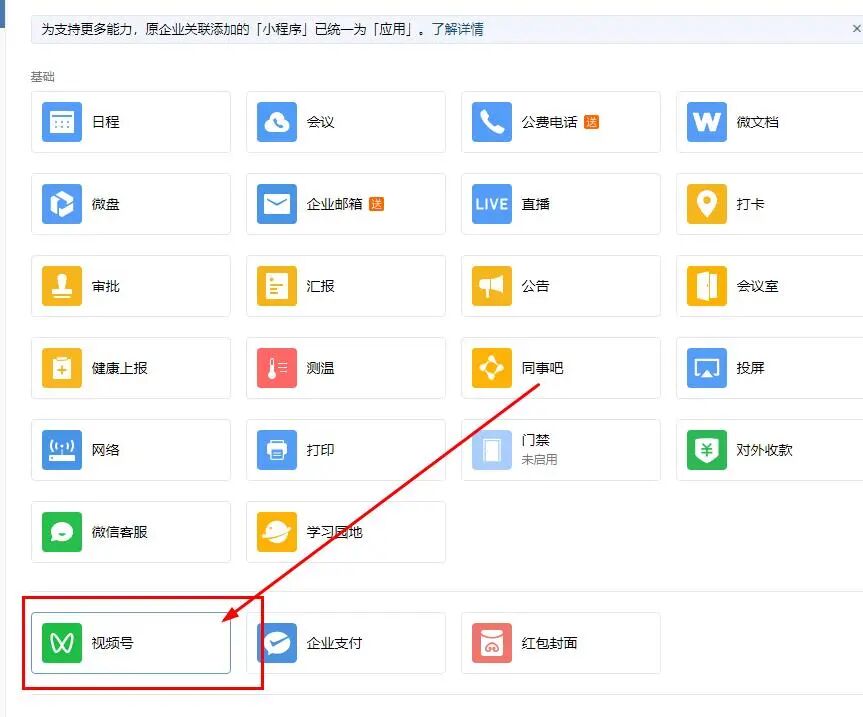
Task: Open the 会议室 door icon
Action: [x=707, y=286]
